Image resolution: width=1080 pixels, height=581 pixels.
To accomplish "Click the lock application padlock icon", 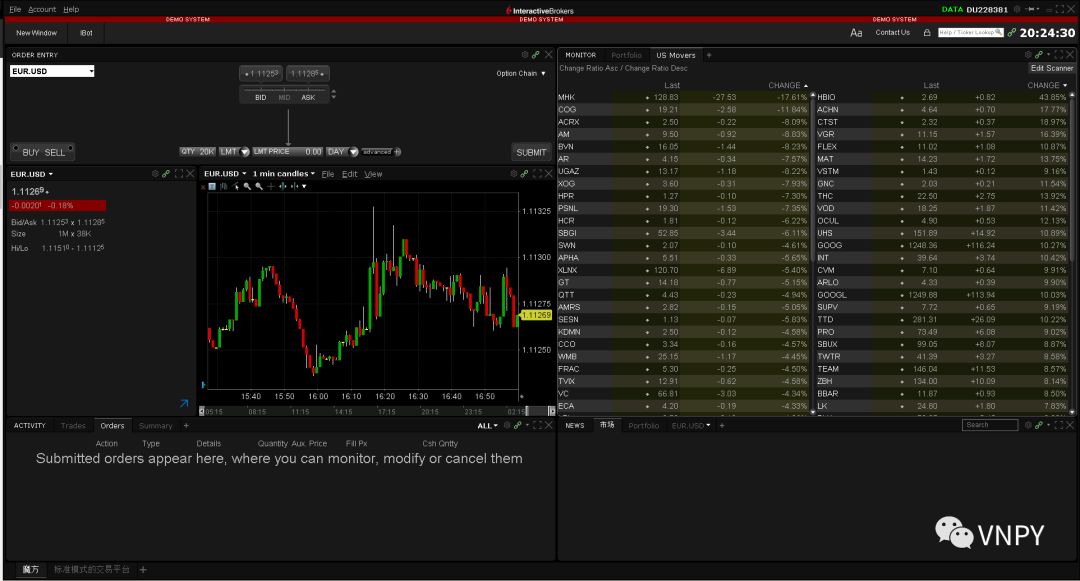I will (x=927, y=32).
